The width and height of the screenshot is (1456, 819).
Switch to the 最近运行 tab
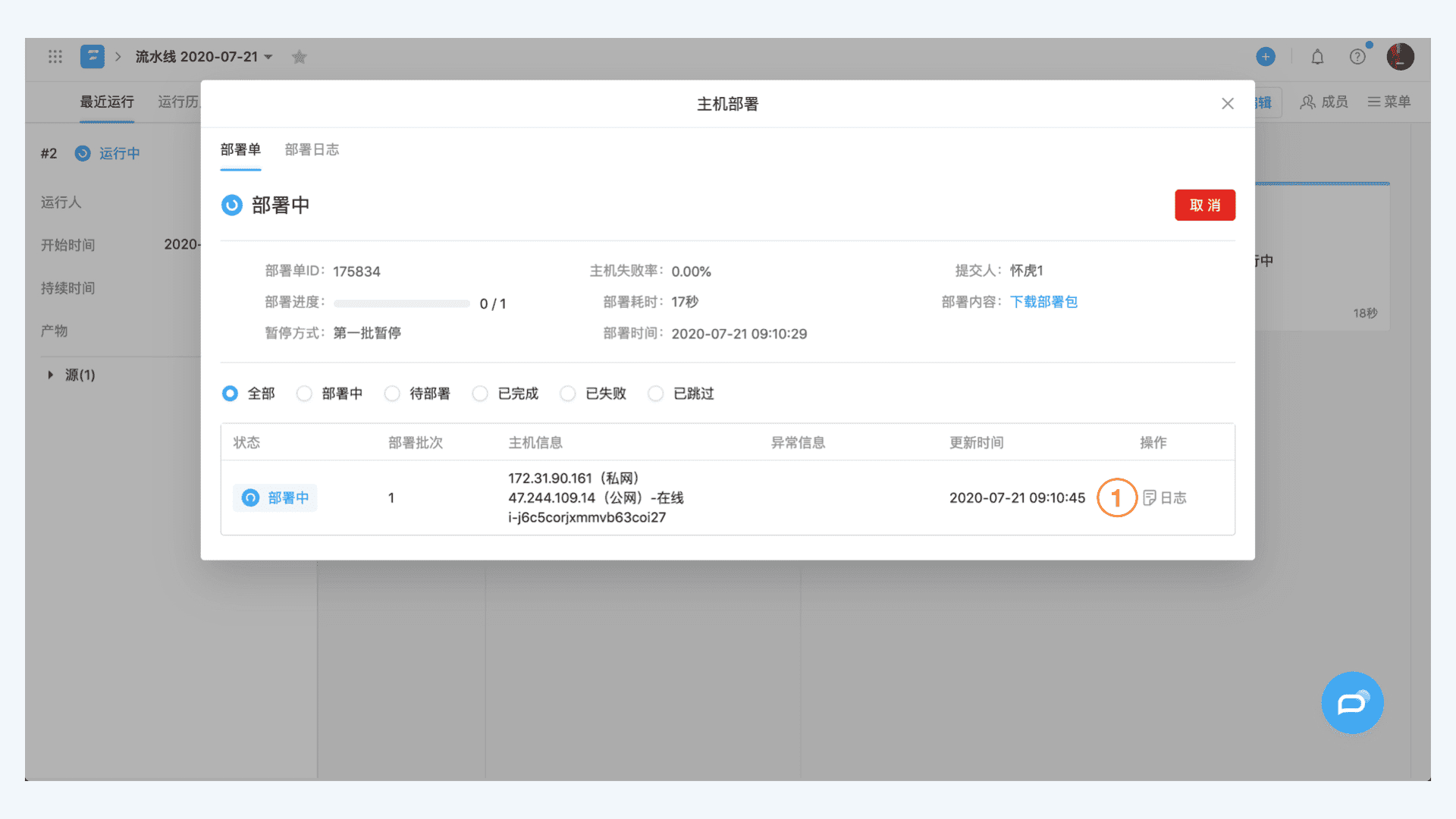tap(107, 102)
